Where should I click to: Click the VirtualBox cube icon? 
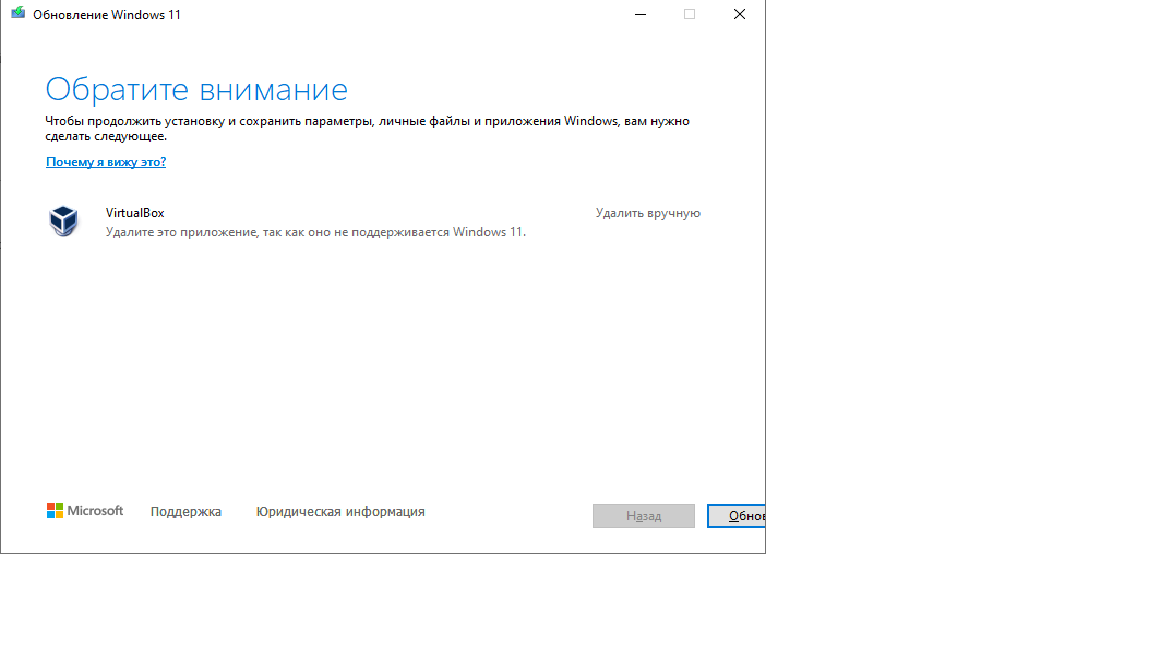pyautogui.click(x=63, y=221)
